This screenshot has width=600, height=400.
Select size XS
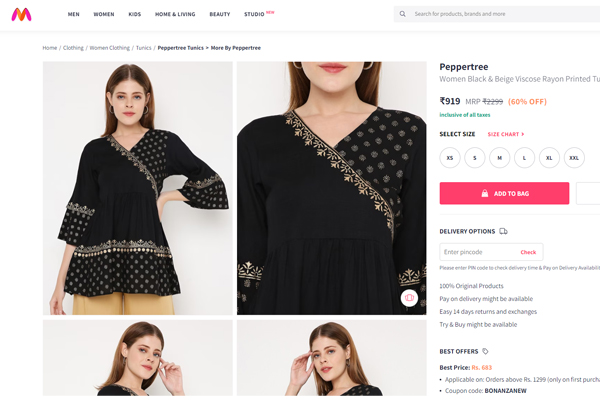click(450, 158)
